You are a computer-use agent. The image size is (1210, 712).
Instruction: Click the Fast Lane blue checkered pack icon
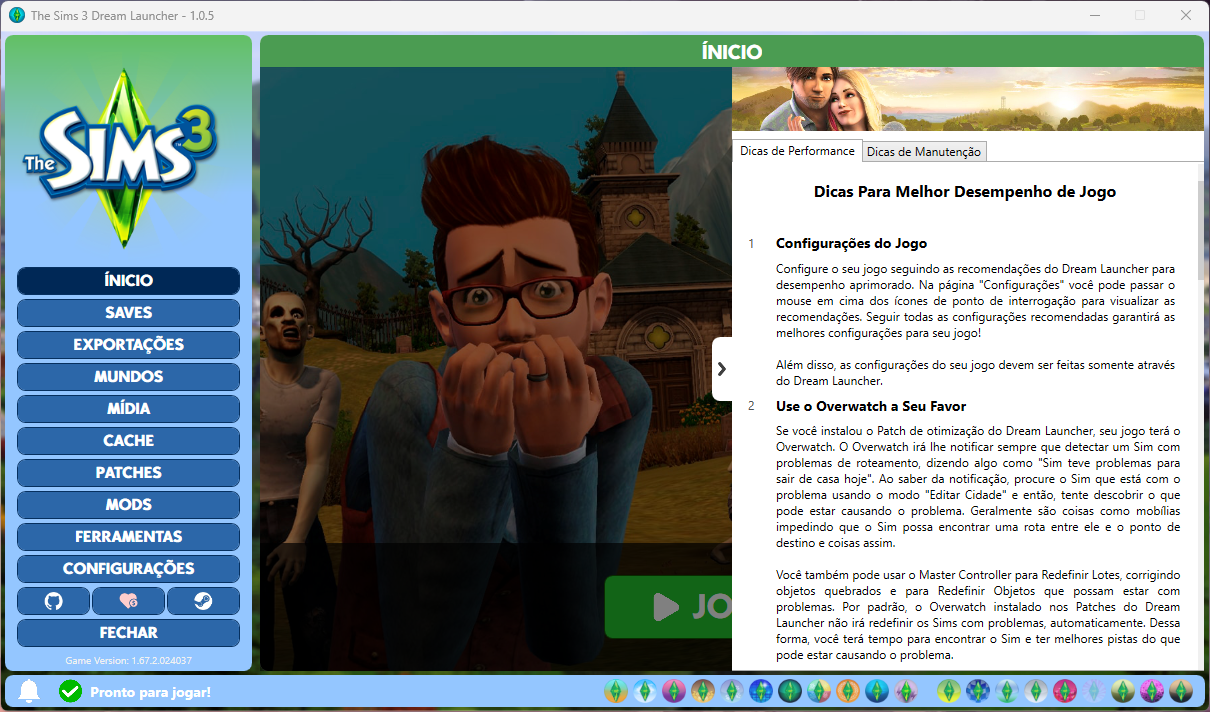click(978, 691)
